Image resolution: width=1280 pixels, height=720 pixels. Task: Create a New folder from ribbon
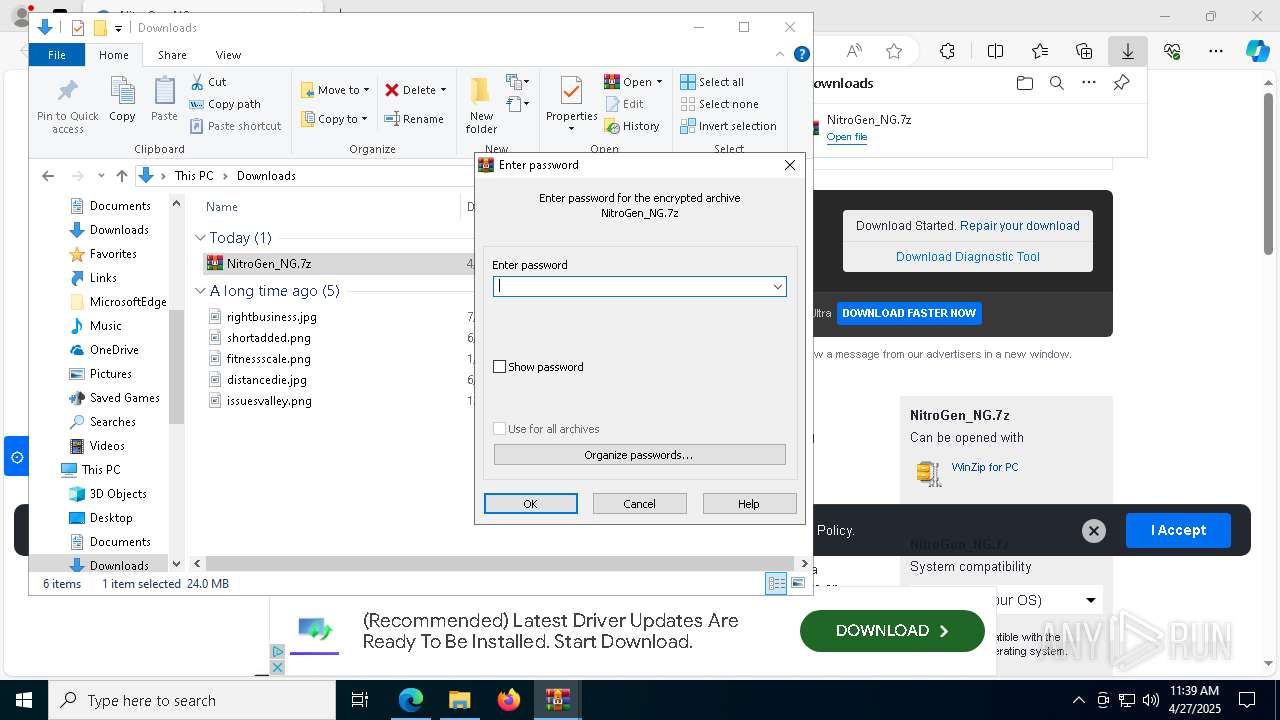coord(481,106)
